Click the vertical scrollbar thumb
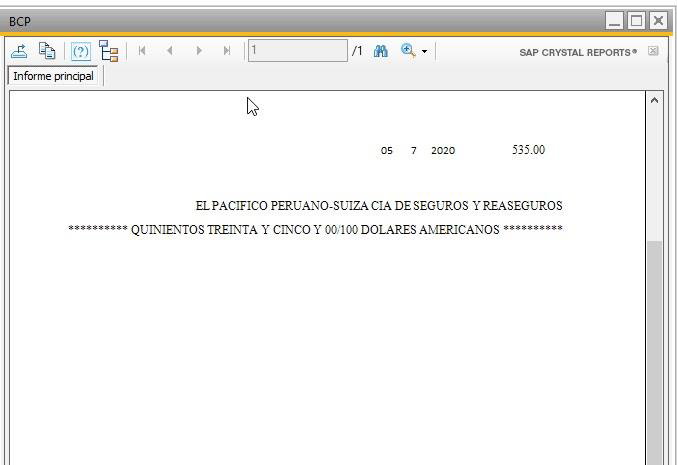Viewport: 677px width, 465px height. point(654,352)
